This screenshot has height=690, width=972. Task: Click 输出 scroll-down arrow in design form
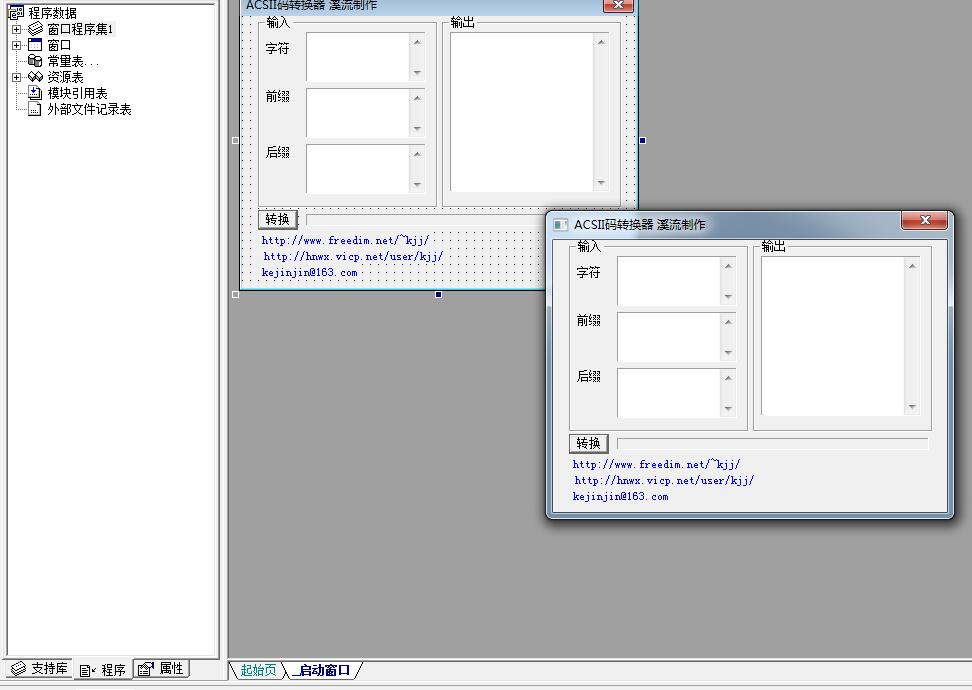pyautogui.click(x=601, y=182)
